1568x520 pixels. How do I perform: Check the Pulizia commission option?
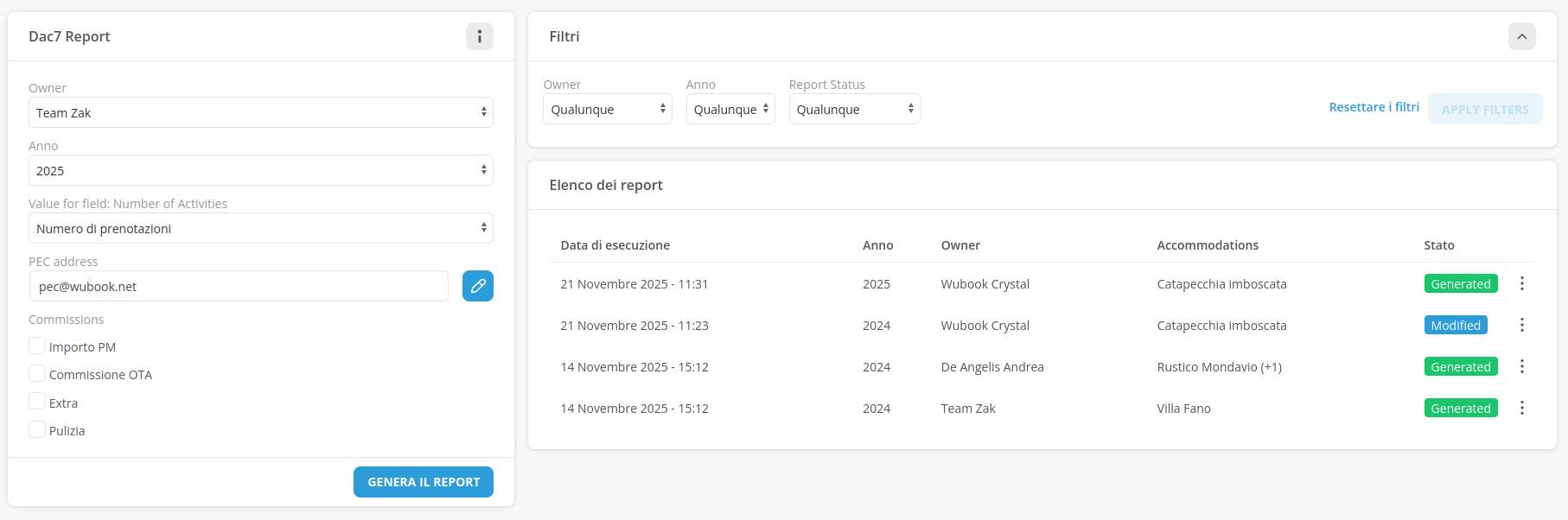point(37,430)
